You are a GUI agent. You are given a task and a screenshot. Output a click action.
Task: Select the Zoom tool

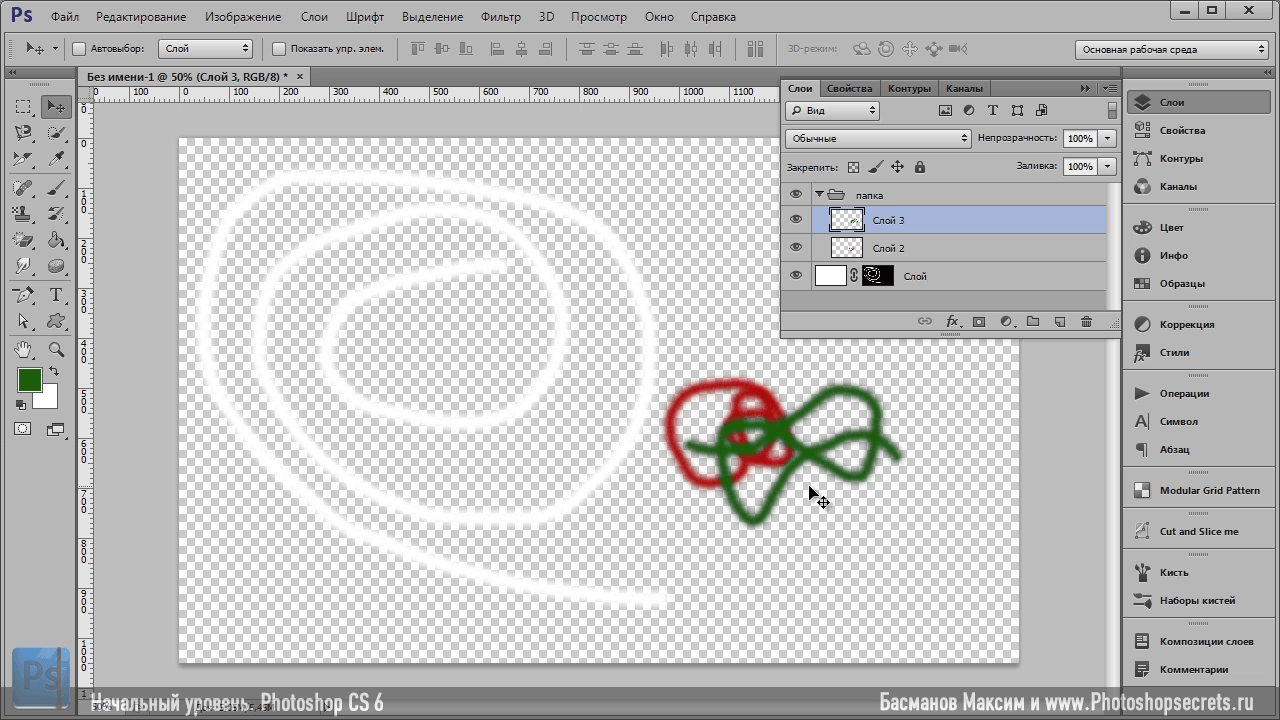tap(56, 350)
